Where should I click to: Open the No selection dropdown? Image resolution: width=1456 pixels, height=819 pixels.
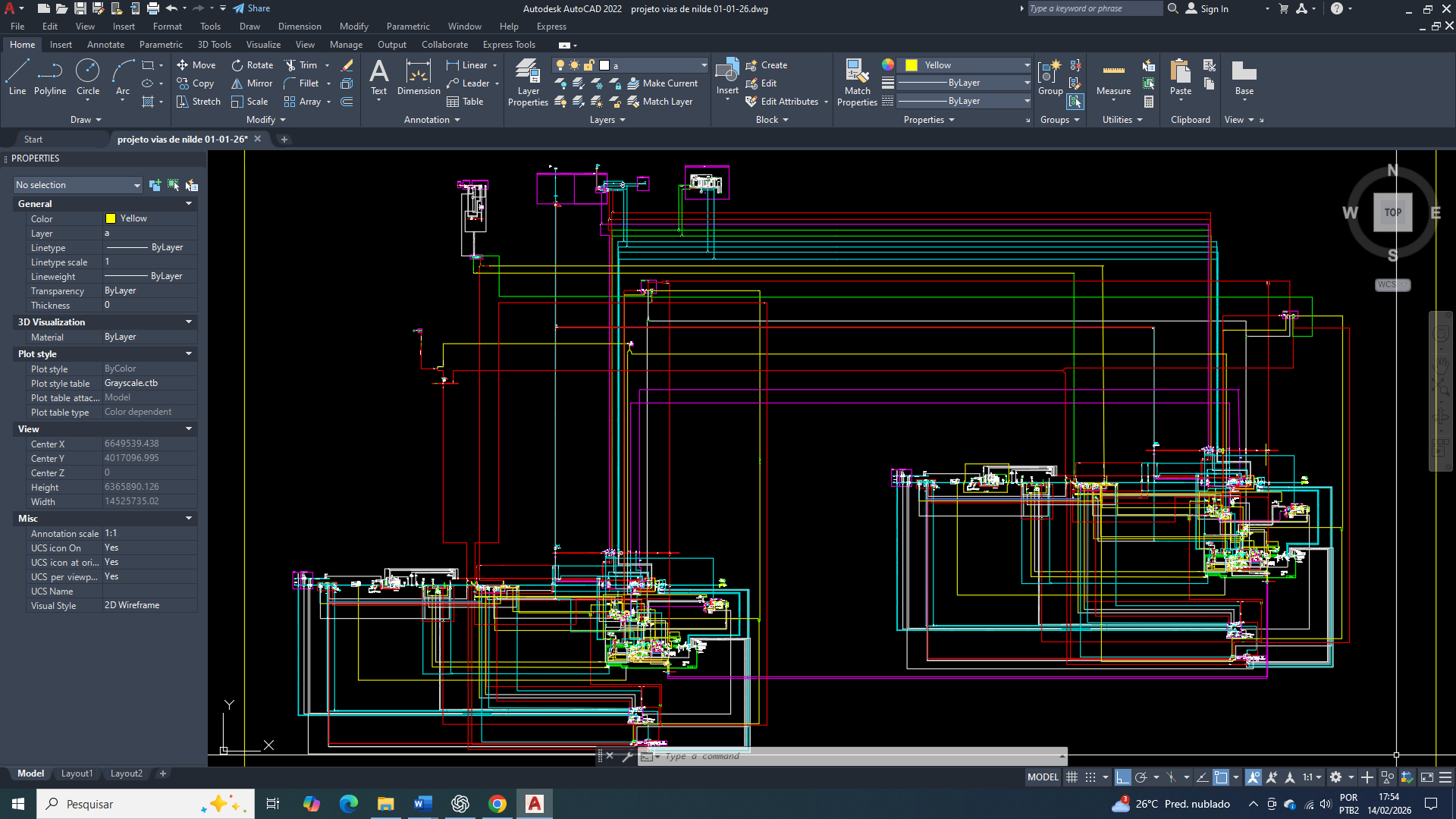[x=78, y=185]
